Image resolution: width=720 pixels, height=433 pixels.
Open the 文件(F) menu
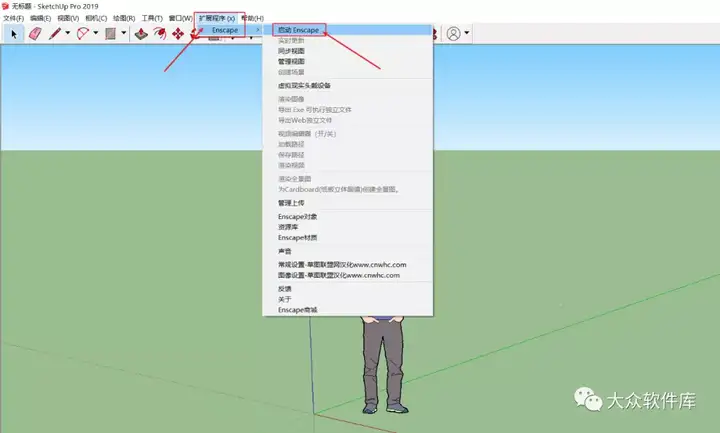13,18
